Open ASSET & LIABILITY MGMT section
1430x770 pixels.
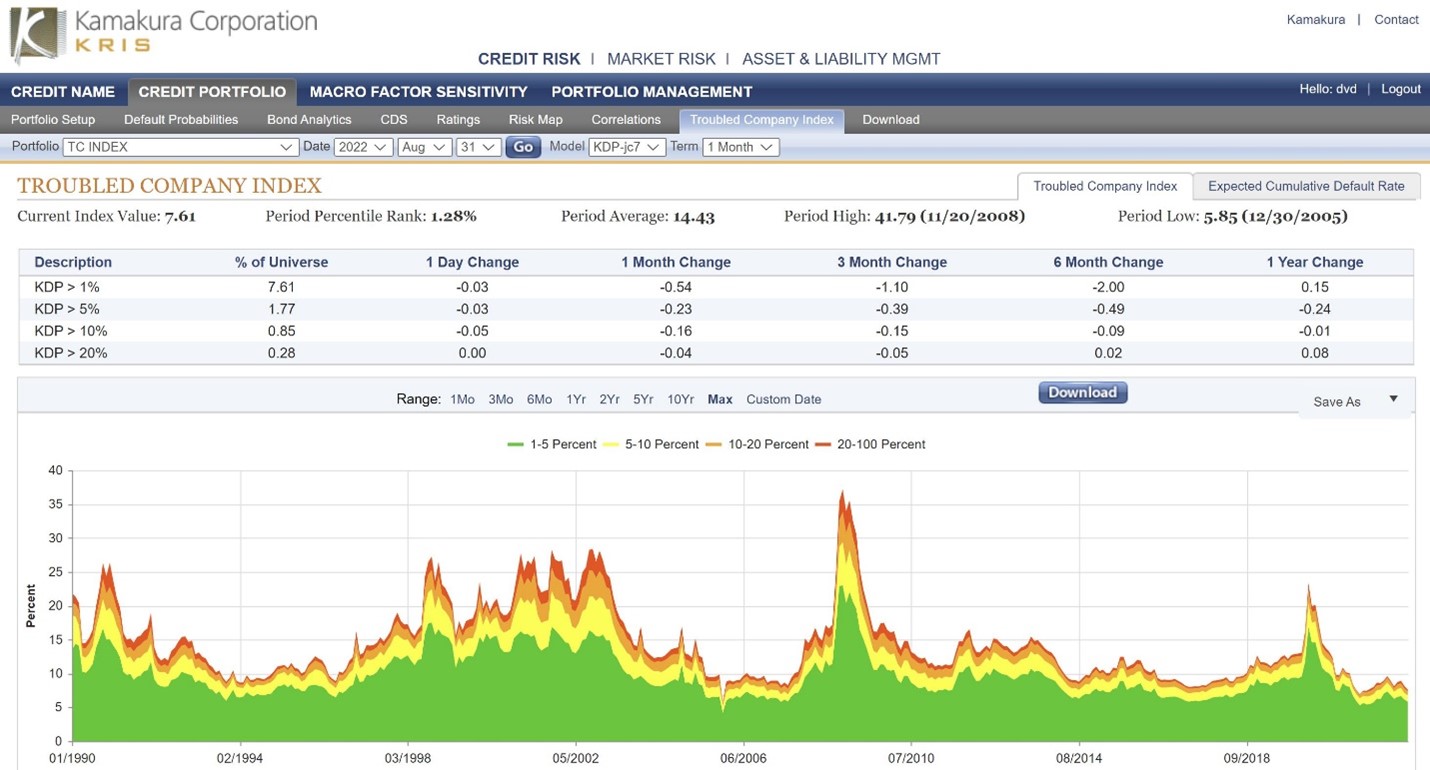click(841, 59)
